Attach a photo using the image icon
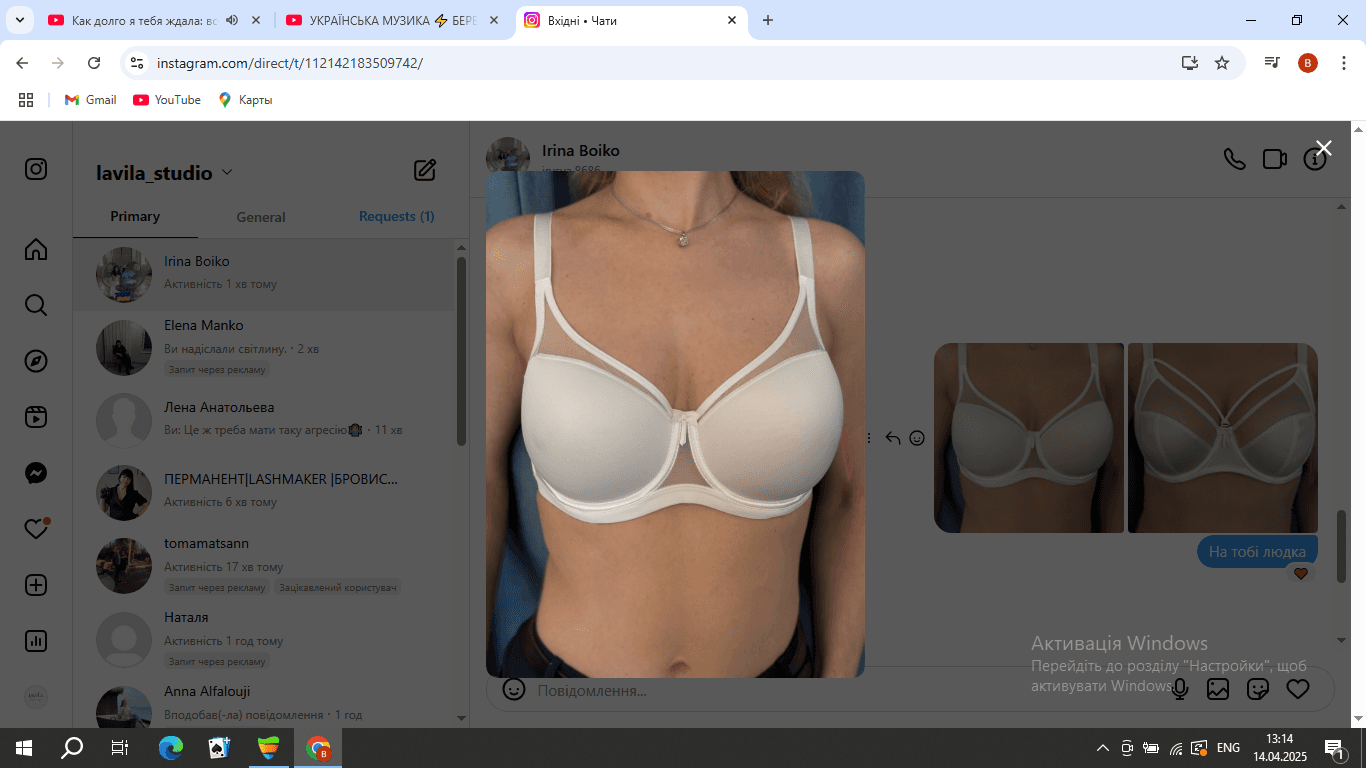Viewport: 1366px width, 768px height. (x=1218, y=689)
